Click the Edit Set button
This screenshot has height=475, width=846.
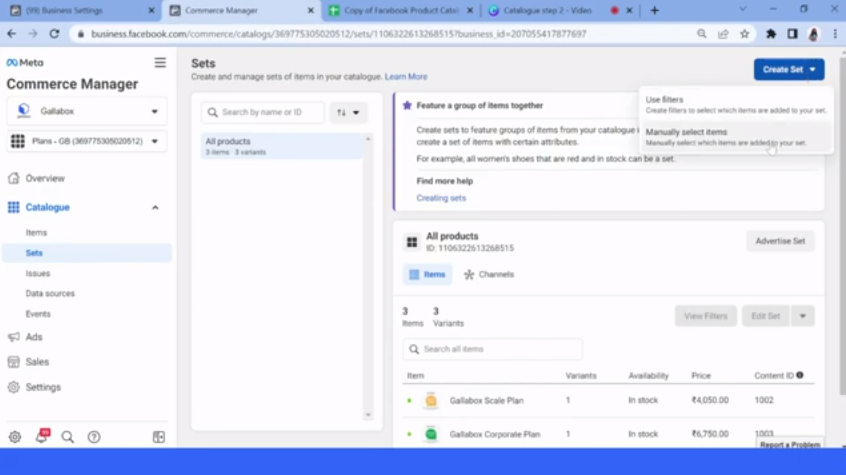(x=766, y=316)
